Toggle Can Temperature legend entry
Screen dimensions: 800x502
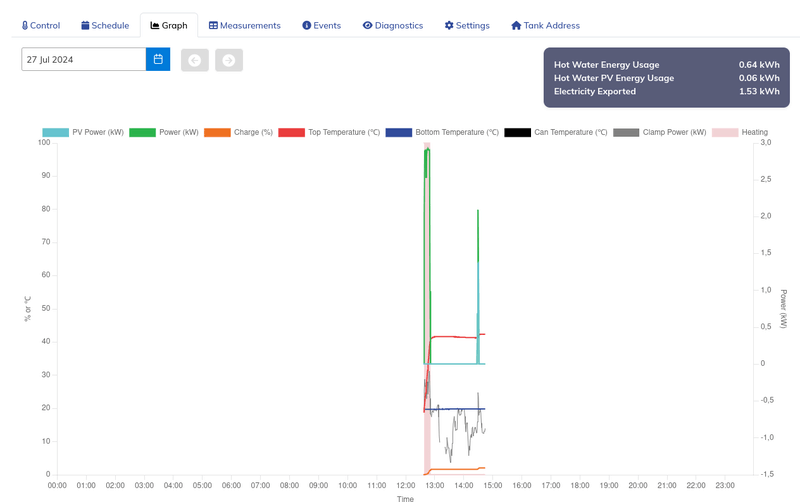pos(556,132)
